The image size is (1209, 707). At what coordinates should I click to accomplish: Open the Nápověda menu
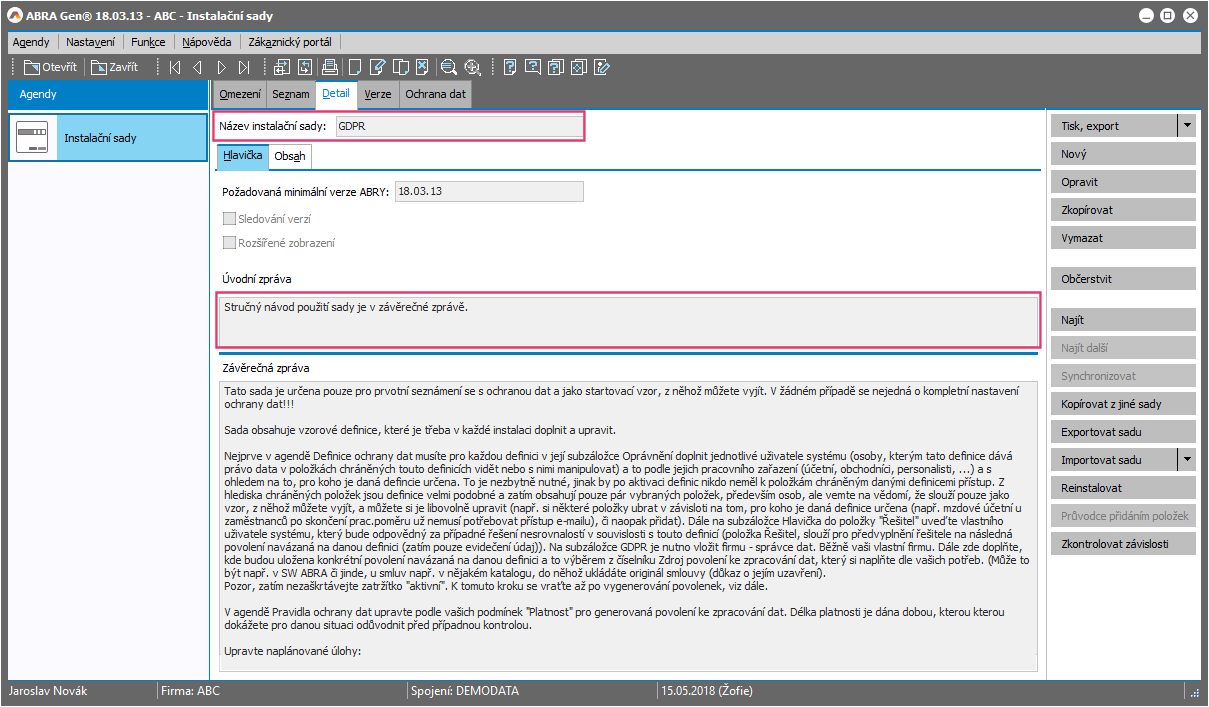pos(207,42)
